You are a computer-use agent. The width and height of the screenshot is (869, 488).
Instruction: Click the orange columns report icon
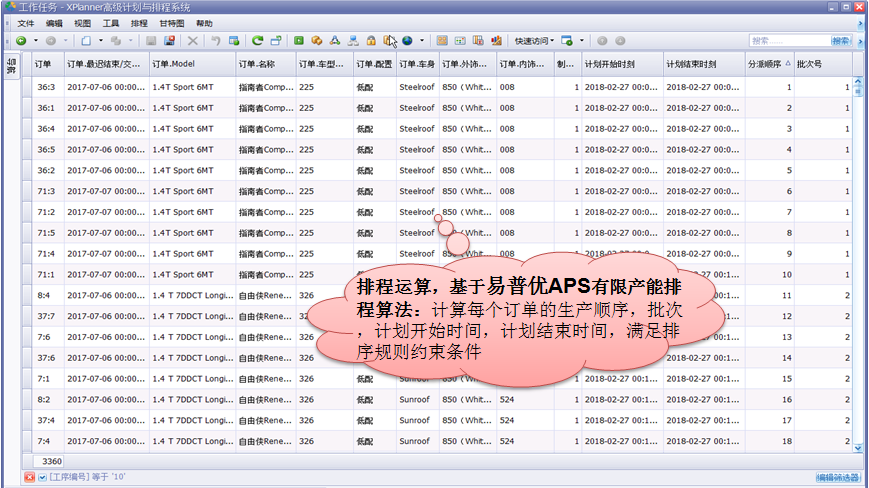click(x=478, y=41)
